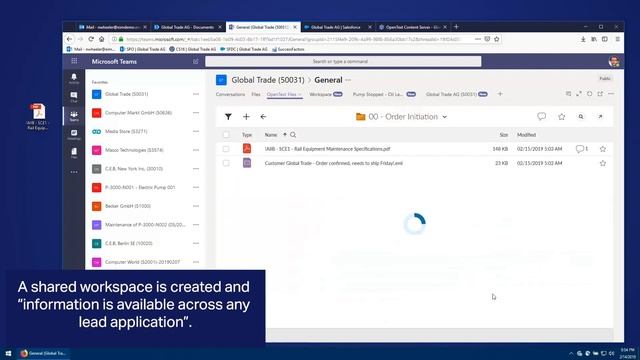Viewport: 640px width, 360px height.
Task: Click the tab conversation icon
Action: click(568, 94)
